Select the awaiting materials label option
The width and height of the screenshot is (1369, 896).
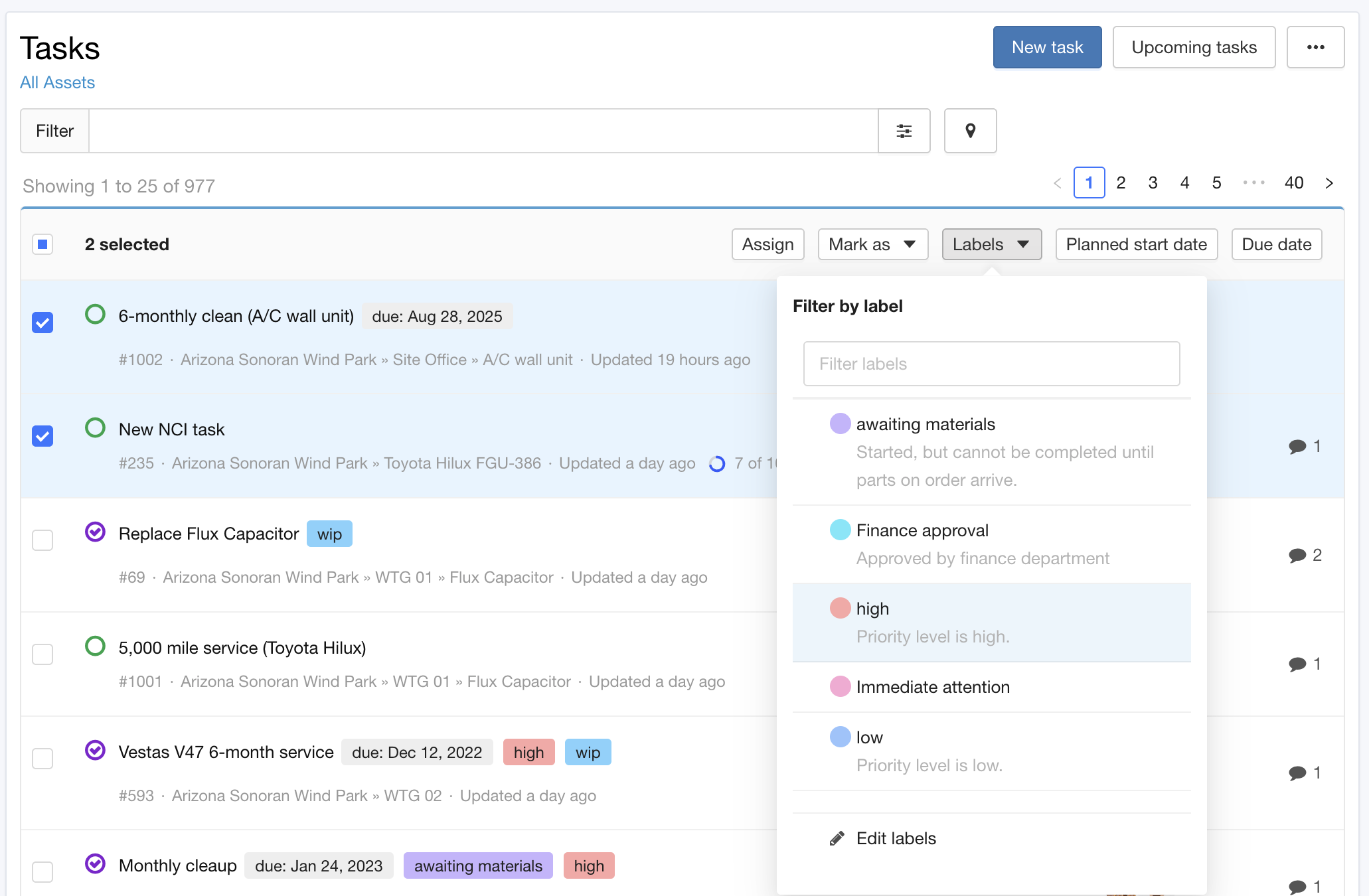[991, 452]
